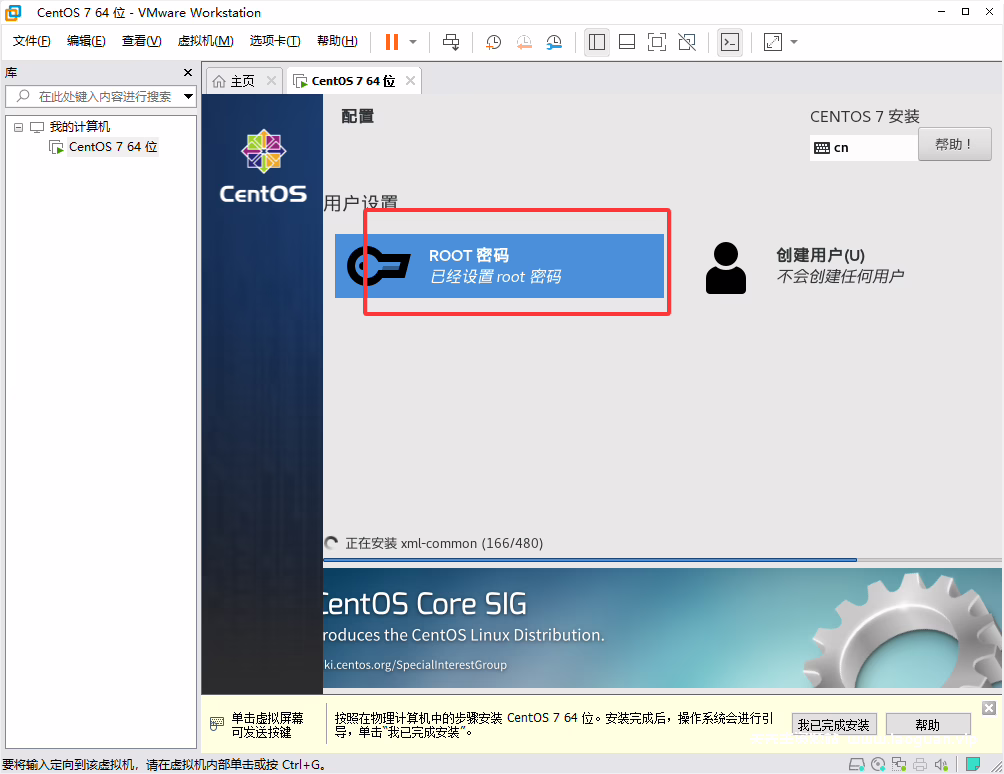Click the network adapter status icon
Viewport: 1004px width, 774px height.
(x=898, y=764)
